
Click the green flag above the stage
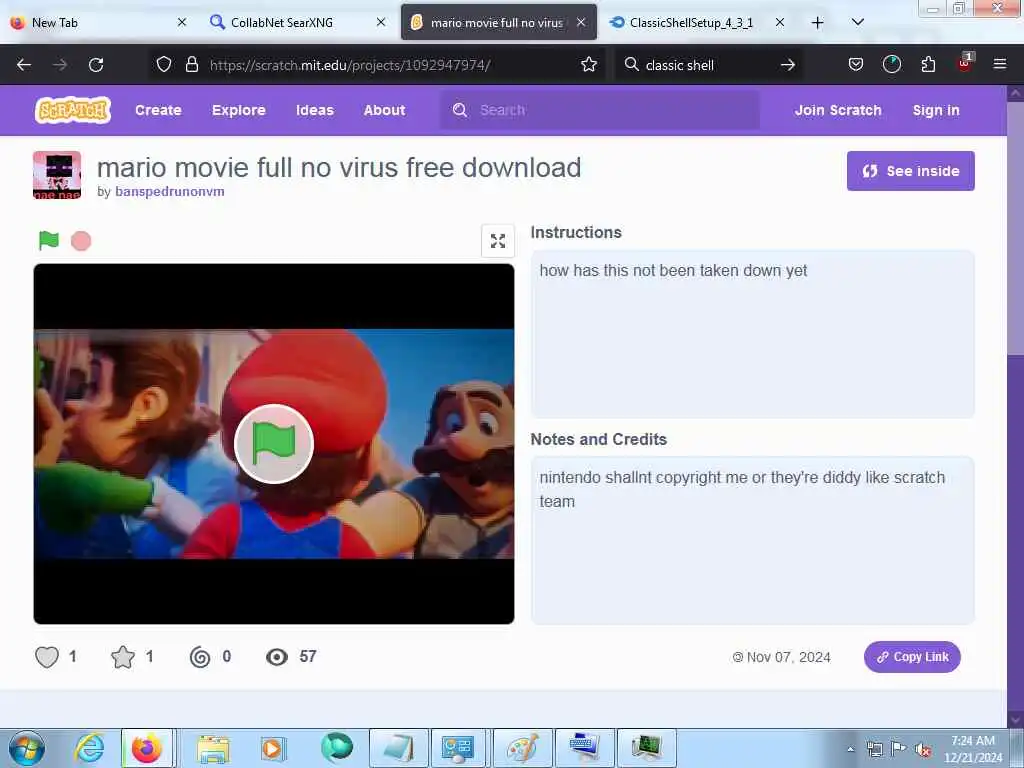click(49, 240)
